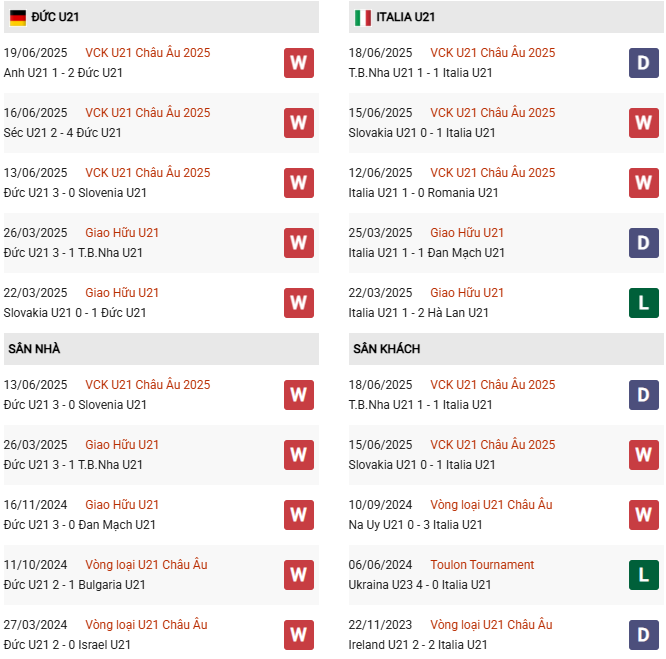Click the Italia U21 team header title
666x659 pixels.
pyautogui.click(x=406, y=17)
